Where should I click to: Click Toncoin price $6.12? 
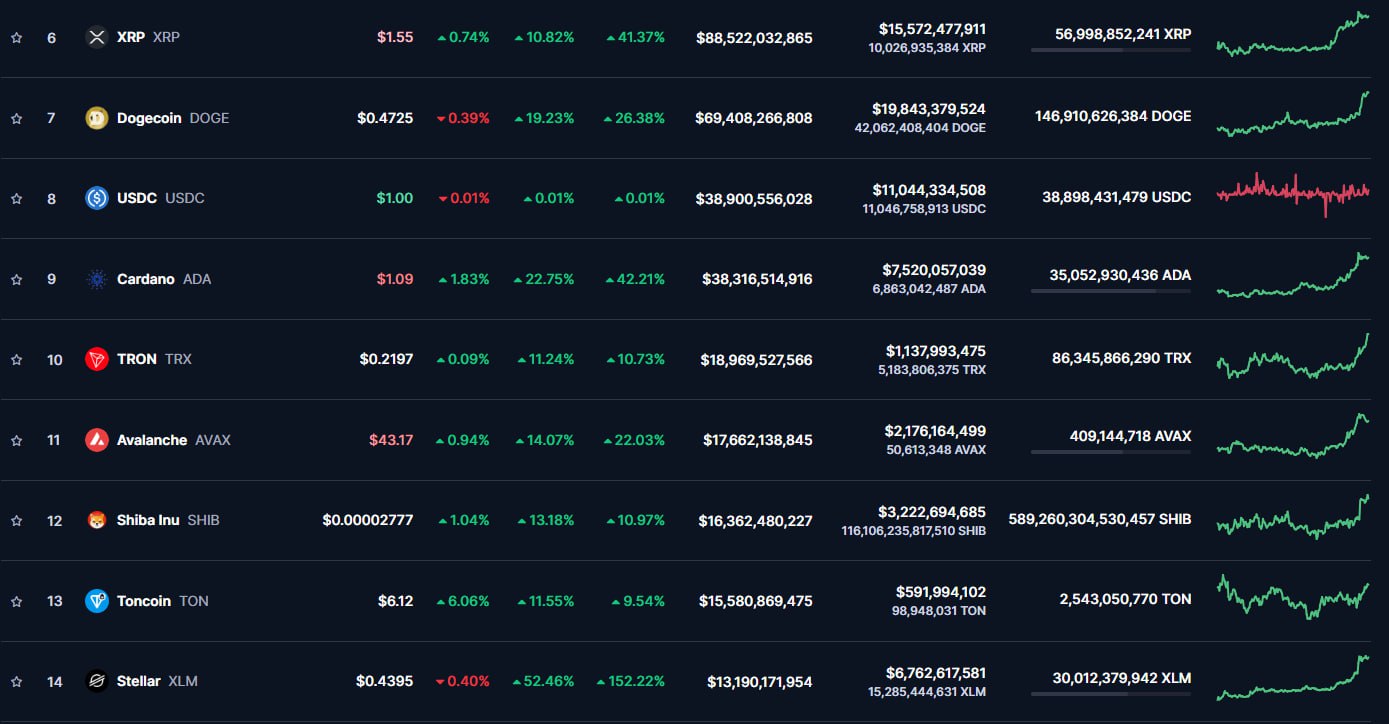[395, 601]
